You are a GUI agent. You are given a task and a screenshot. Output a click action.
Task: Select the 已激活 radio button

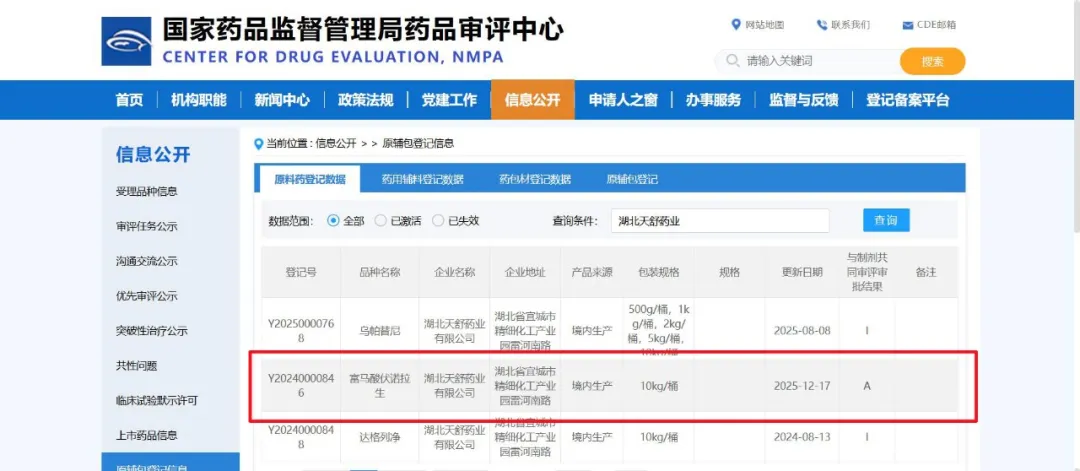[381, 221]
